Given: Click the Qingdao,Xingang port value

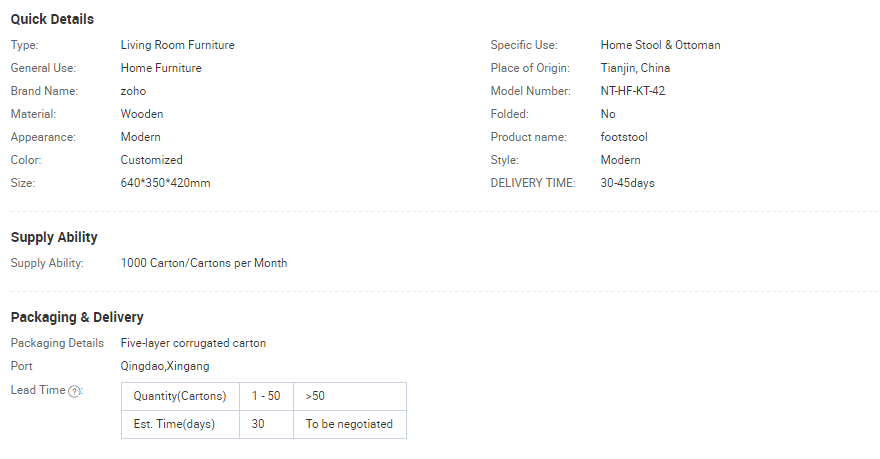Looking at the screenshot, I should pos(166,366).
